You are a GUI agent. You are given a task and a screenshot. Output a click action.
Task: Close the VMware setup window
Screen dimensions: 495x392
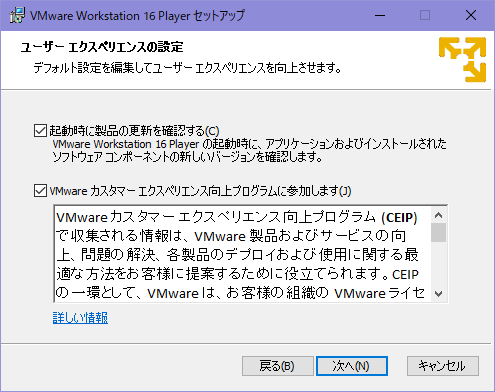[x=471, y=15]
